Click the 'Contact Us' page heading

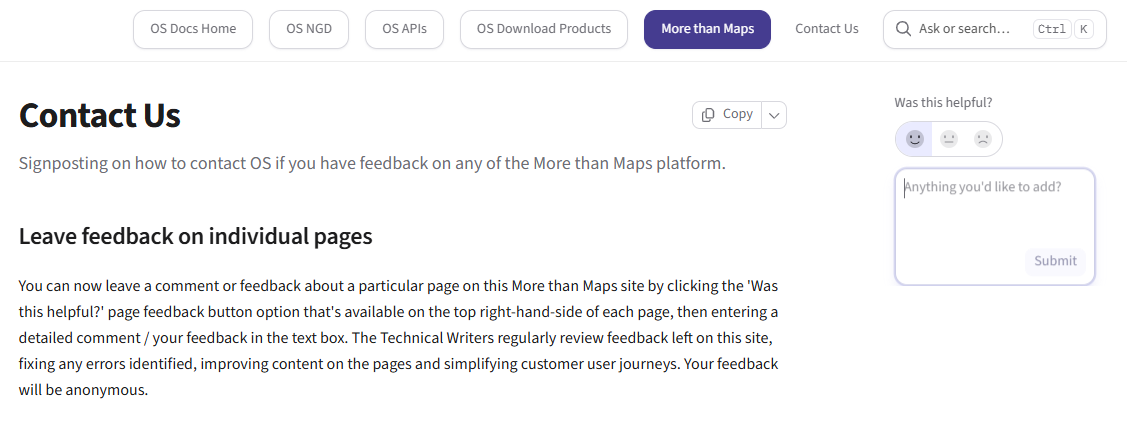tap(100, 116)
